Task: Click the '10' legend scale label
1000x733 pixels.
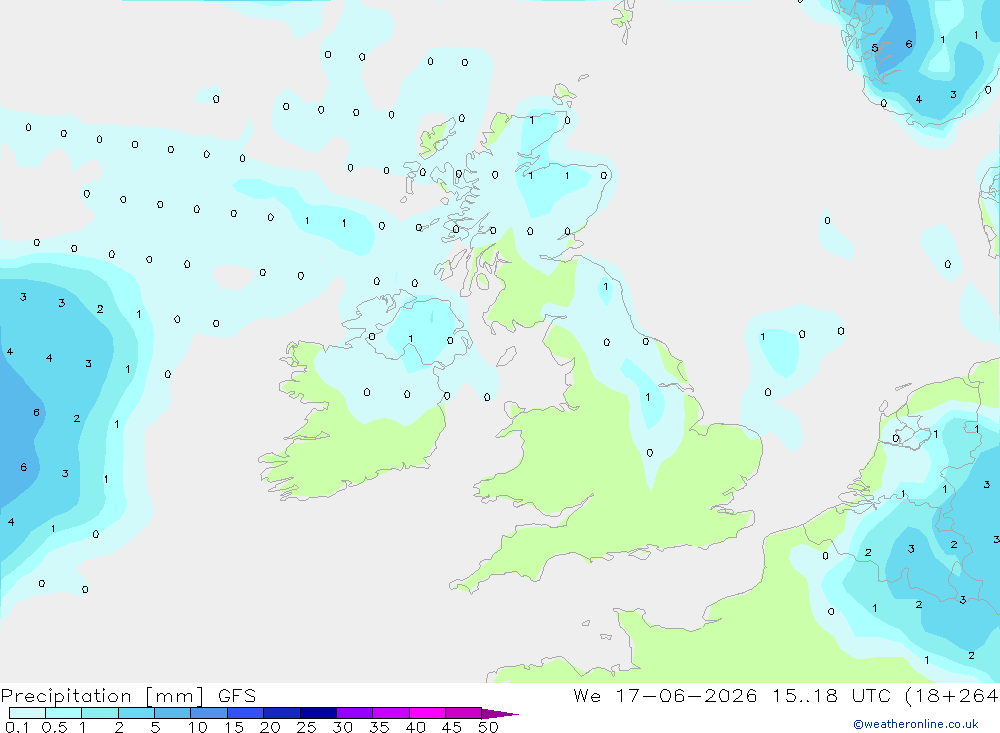Action: pos(198,727)
